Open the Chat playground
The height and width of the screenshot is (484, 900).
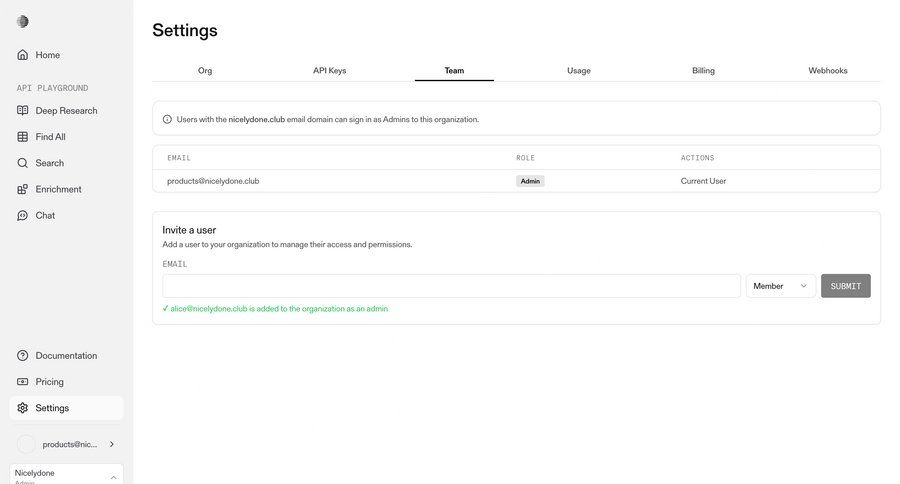45,215
